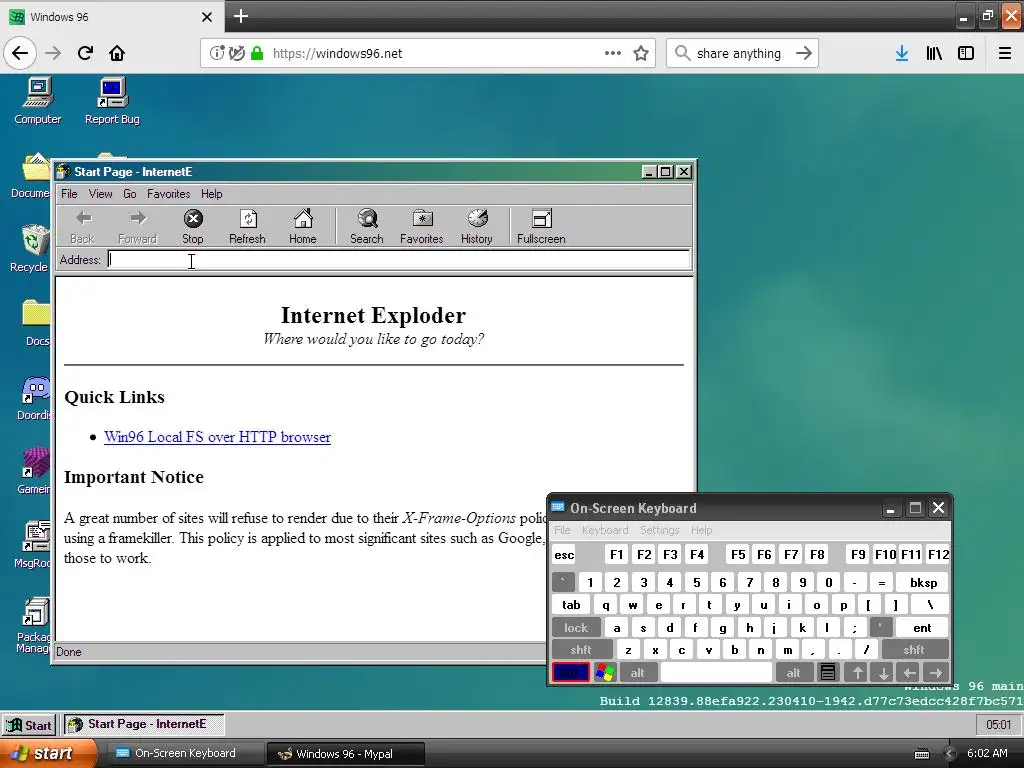
Task: Click into InternetE Address field
Action: (x=399, y=260)
